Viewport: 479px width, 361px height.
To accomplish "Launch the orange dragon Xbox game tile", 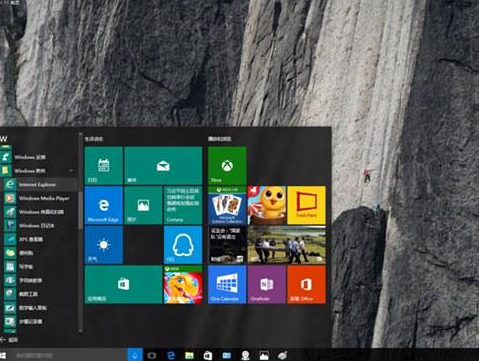I will (x=183, y=284).
